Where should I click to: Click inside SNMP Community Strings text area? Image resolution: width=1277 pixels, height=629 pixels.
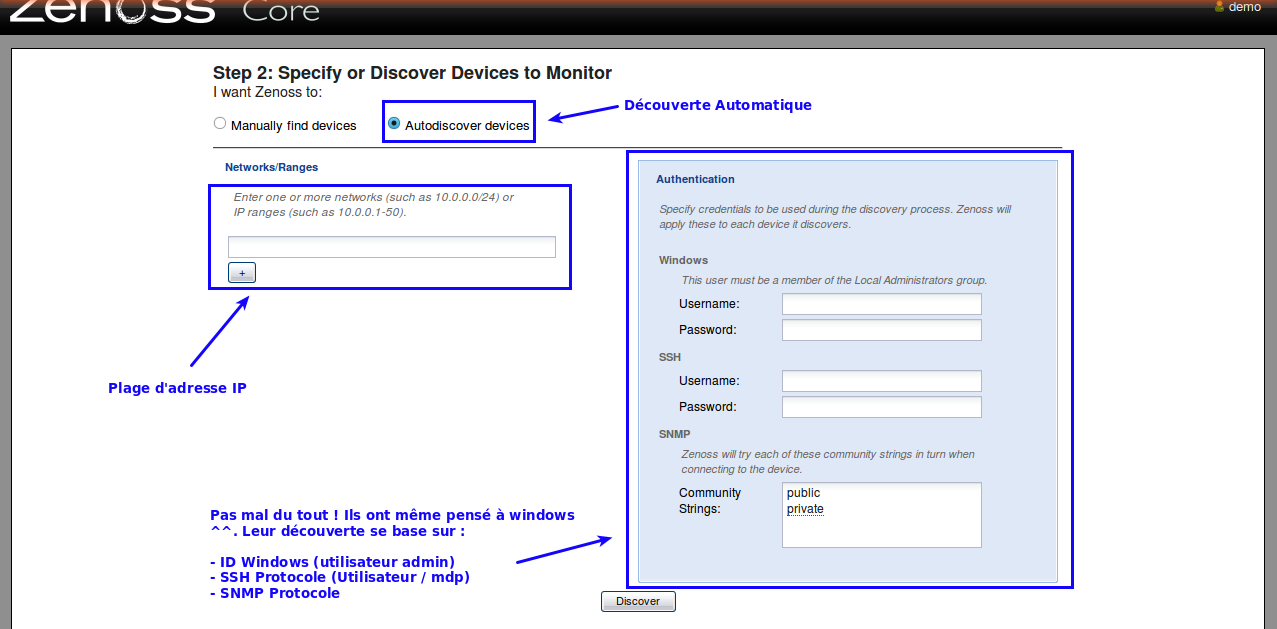pos(881,532)
